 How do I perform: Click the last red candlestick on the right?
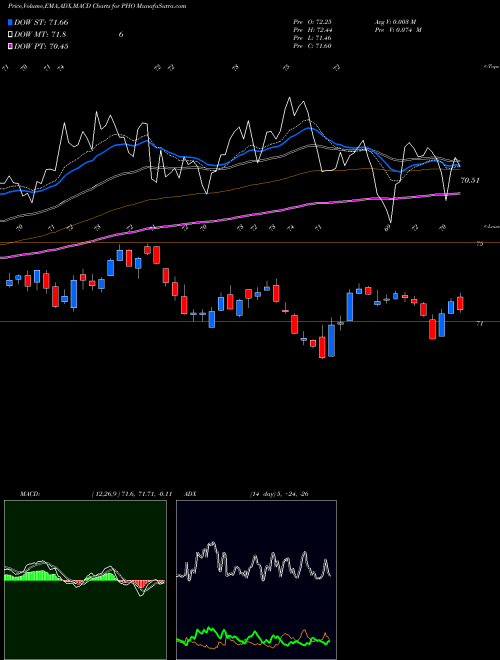pyautogui.click(x=460, y=303)
